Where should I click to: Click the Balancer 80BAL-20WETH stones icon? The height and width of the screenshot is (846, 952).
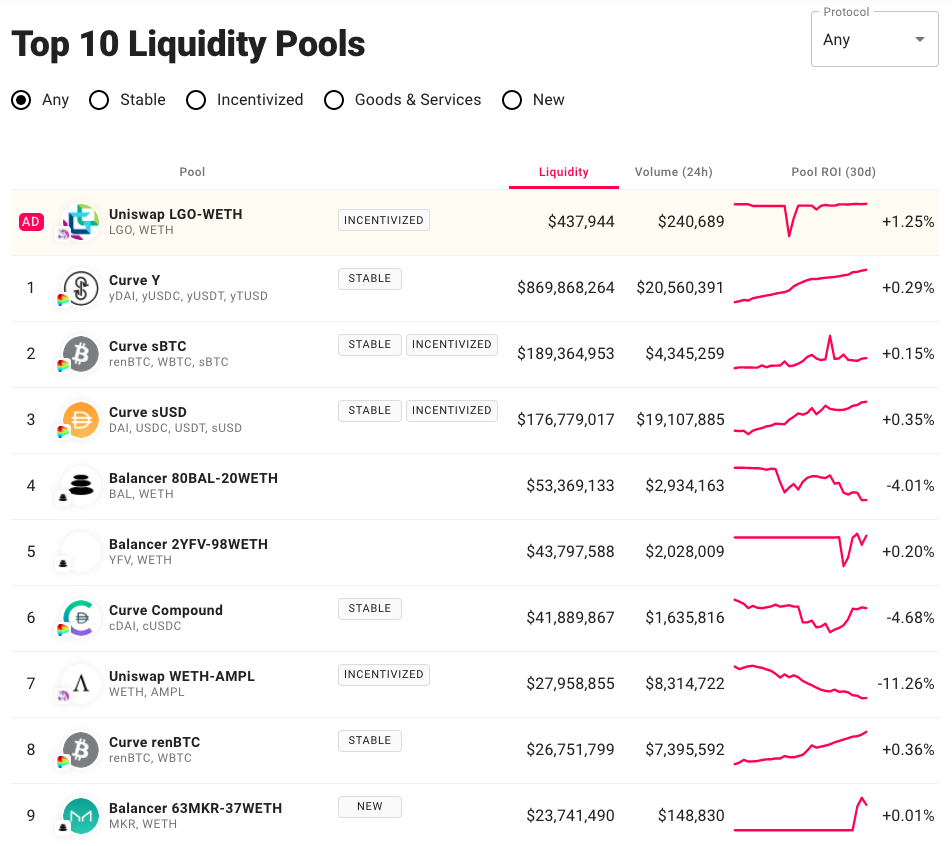tap(81, 486)
